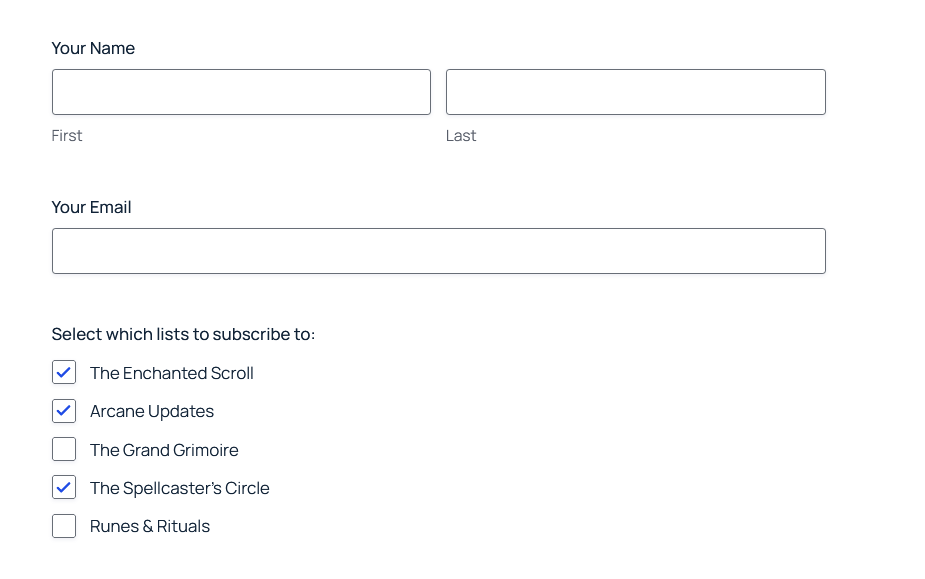Image resolution: width=925 pixels, height=579 pixels.
Task: Click the "Your Name" field label
Action: [93, 48]
